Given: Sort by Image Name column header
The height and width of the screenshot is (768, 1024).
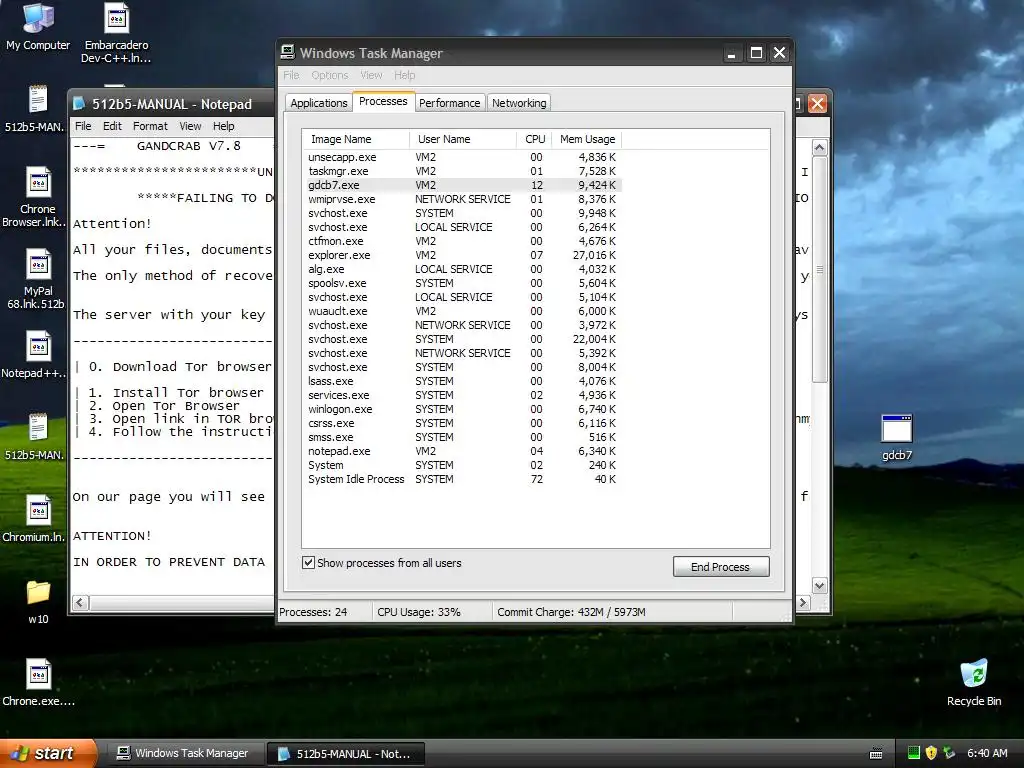Looking at the screenshot, I should pyautogui.click(x=355, y=139).
